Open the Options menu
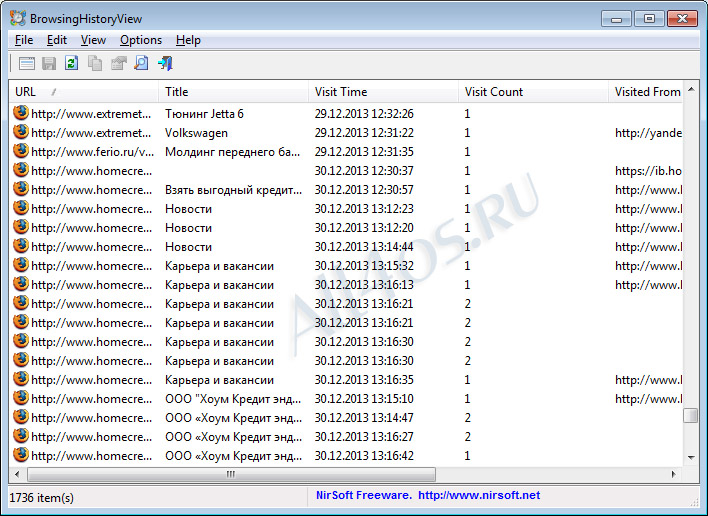 (x=141, y=40)
